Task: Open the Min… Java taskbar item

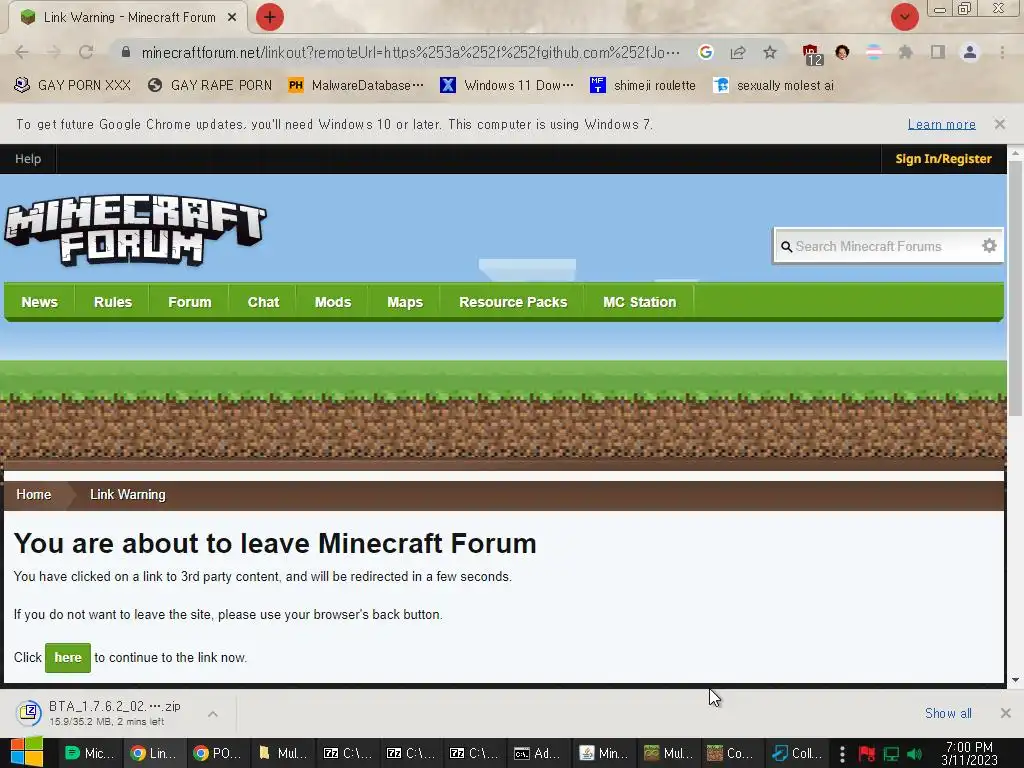Action: [x=603, y=753]
